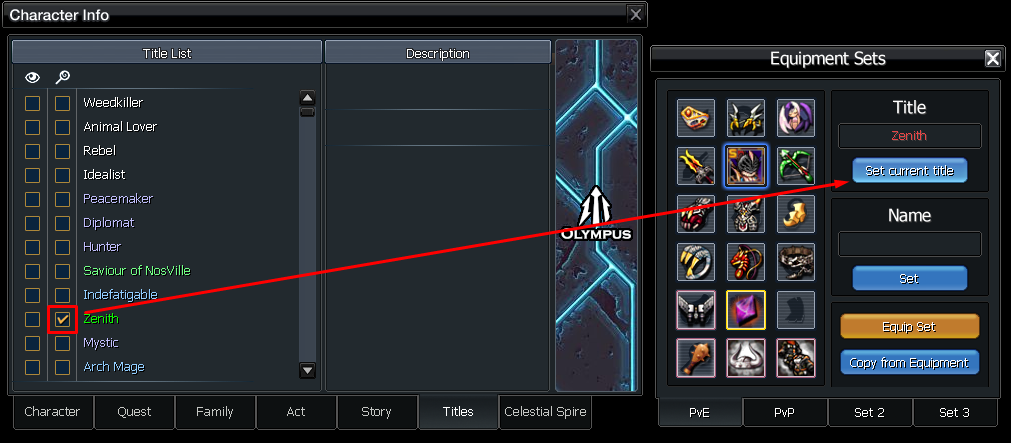This screenshot has height=443, width=1011.
Task: Select the flaming sword weapon icon
Action: [696, 166]
